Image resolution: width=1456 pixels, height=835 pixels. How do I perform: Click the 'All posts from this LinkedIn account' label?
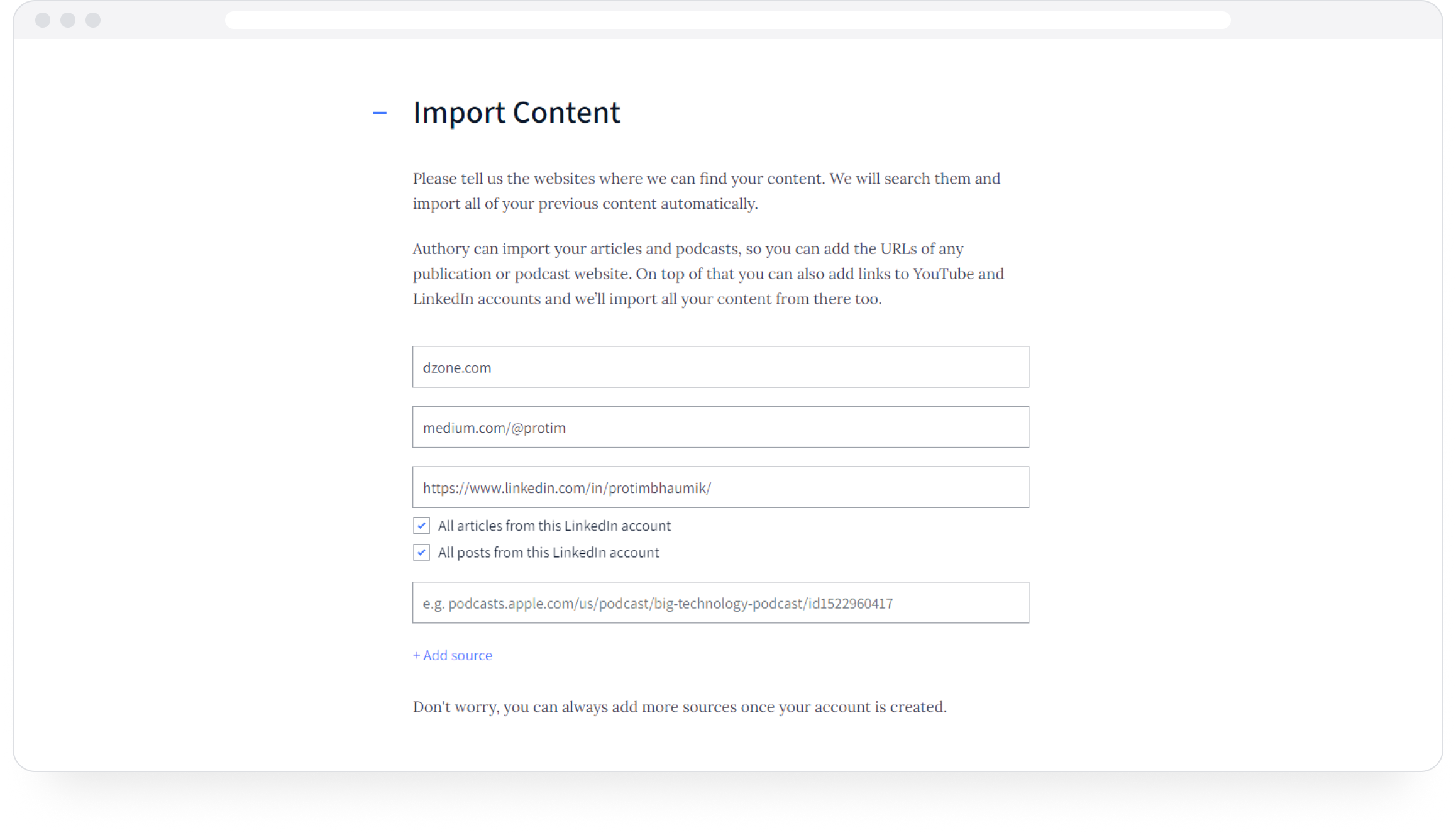[x=548, y=553]
